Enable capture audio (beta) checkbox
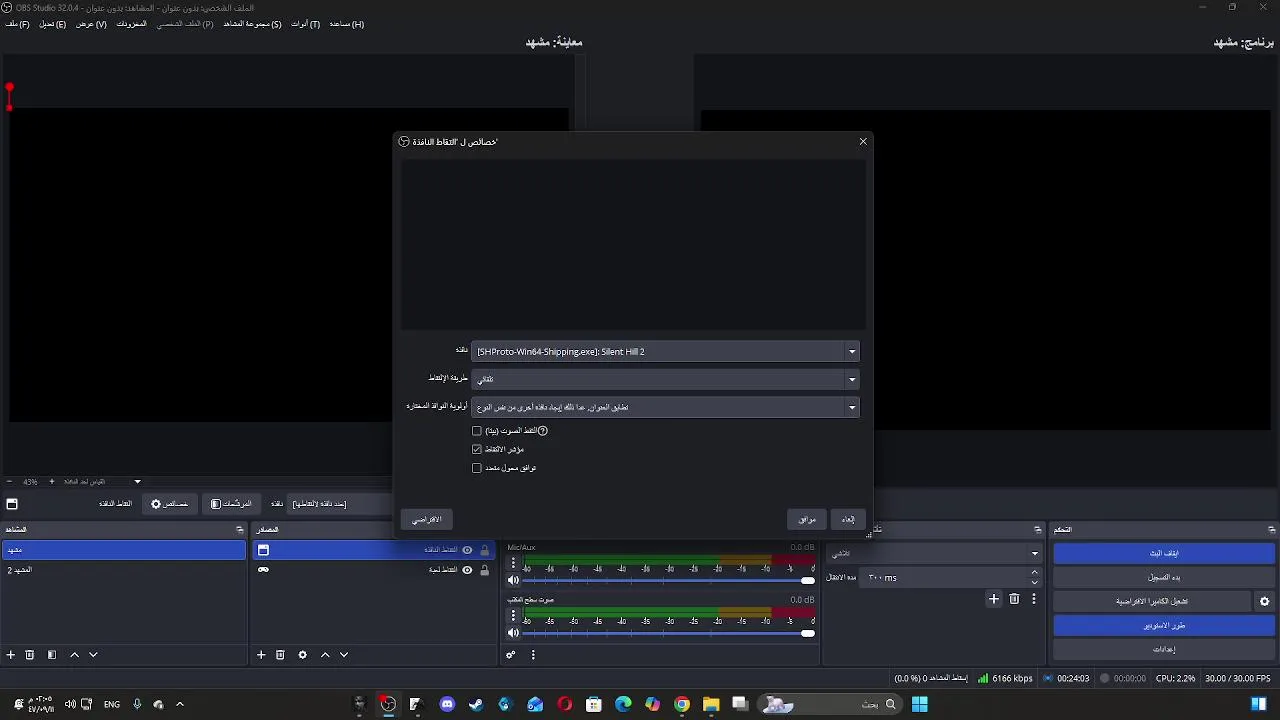The height and width of the screenshot is (720, 1280). coord(477,431)
